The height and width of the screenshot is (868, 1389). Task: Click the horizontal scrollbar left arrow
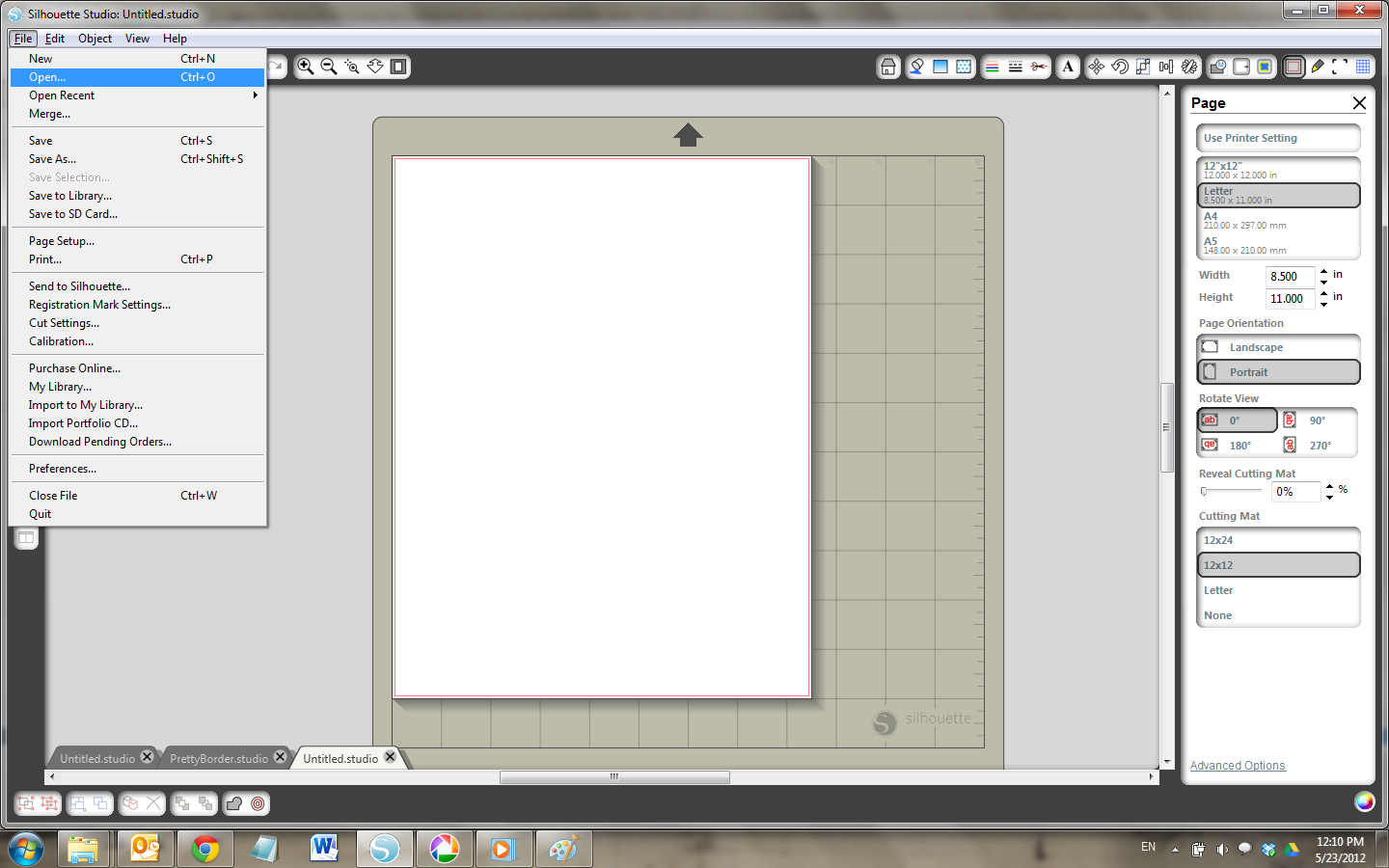point(51,776)
